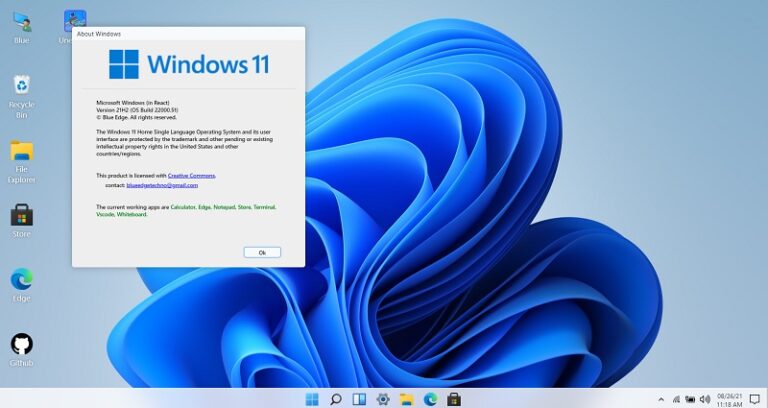
Task: Open the taskbar date and time
Action: (x=730, y=400)
